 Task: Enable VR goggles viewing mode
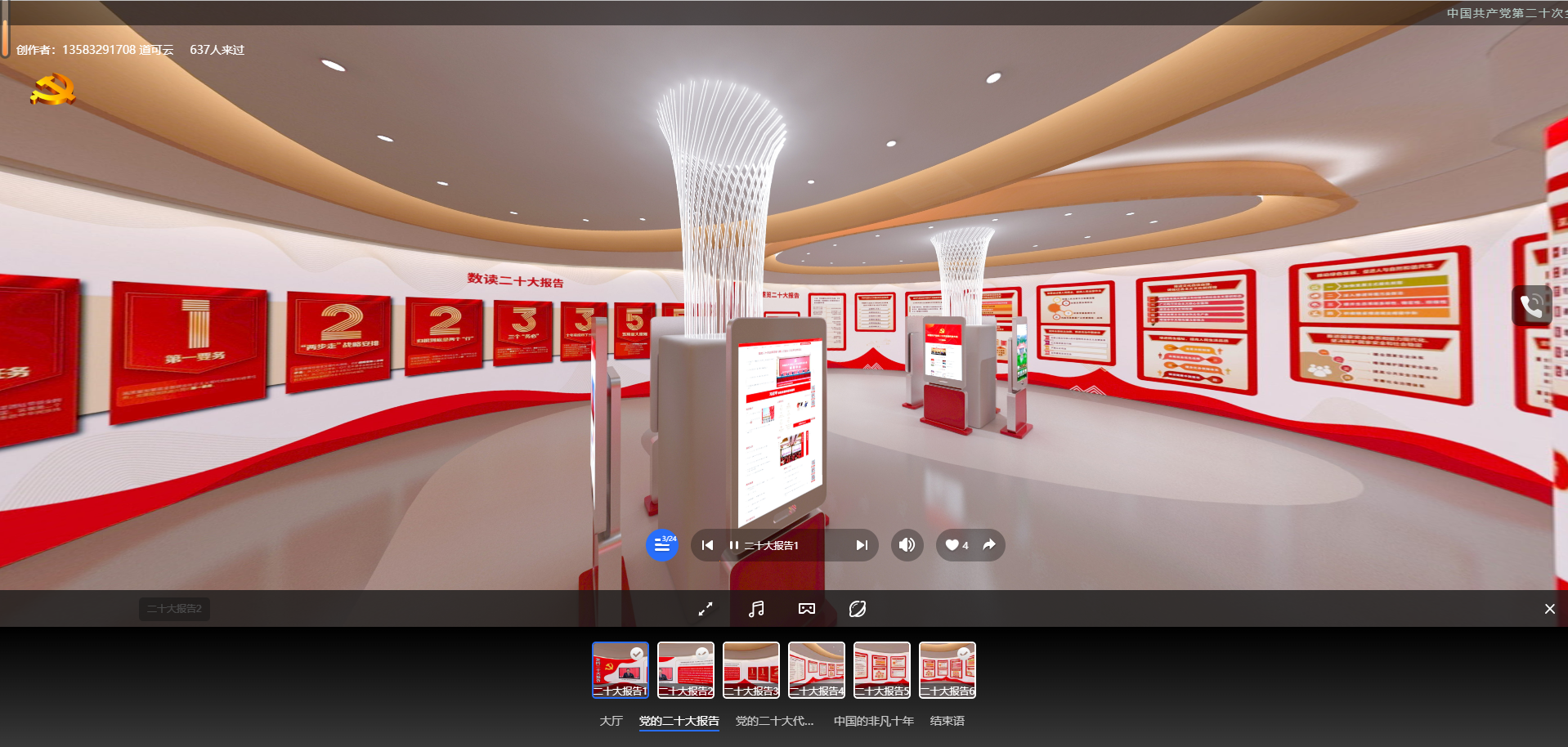807,609
